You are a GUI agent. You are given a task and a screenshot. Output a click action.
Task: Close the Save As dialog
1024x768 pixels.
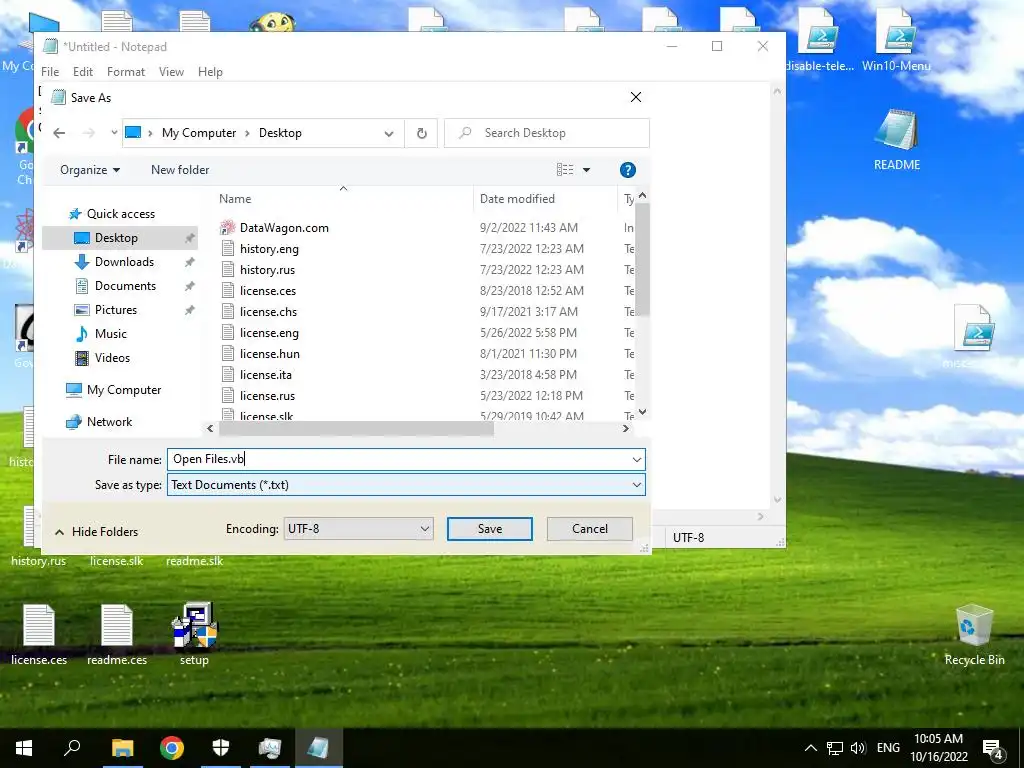click(x=635, y=97)
